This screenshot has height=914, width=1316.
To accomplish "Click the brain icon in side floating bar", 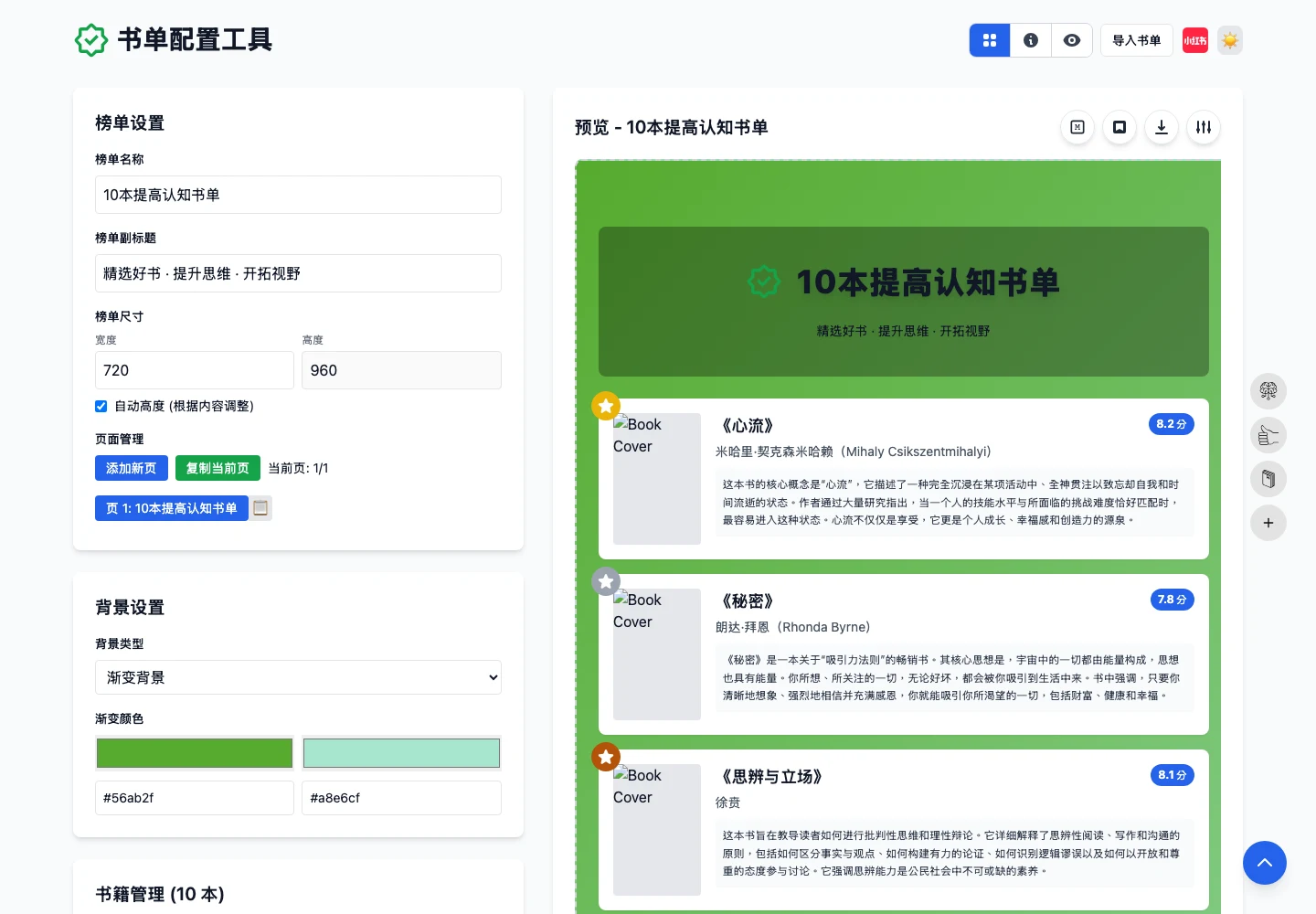I will 1268,391.
